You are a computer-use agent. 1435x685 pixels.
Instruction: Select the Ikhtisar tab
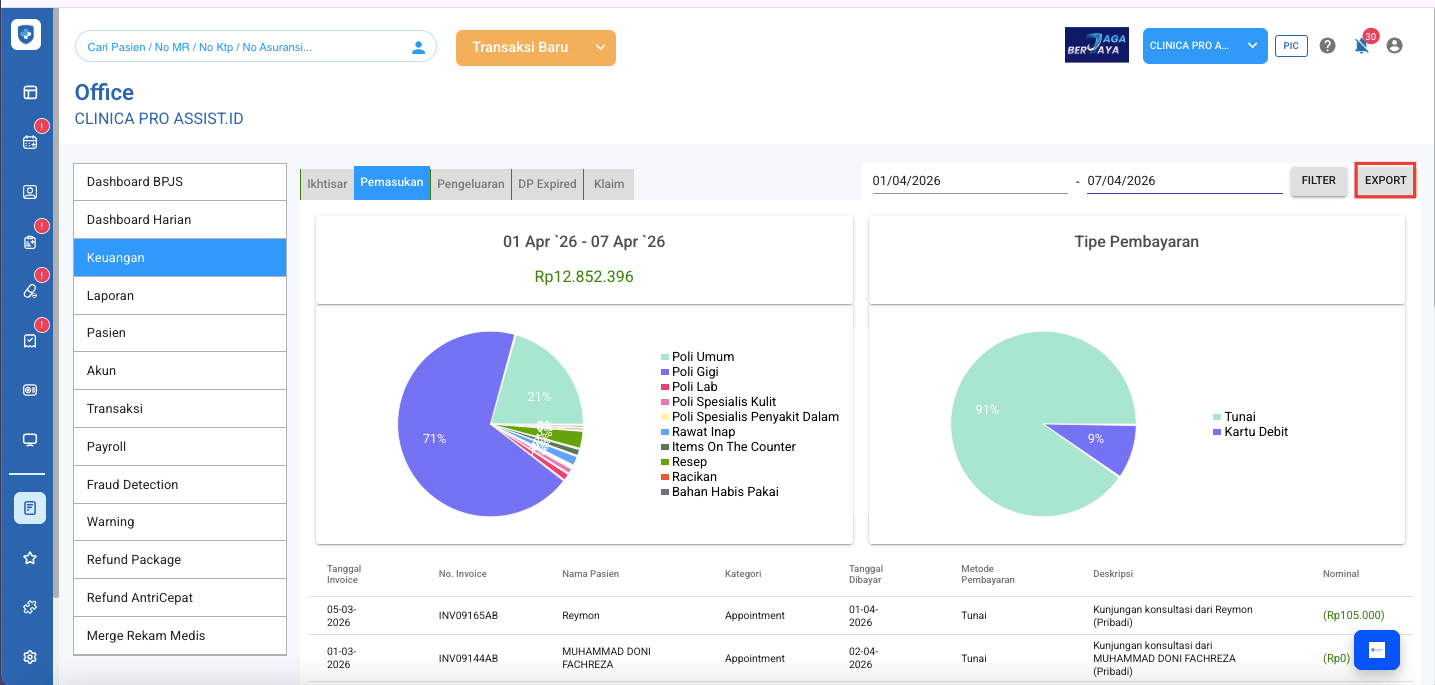[x=327, y=184]
